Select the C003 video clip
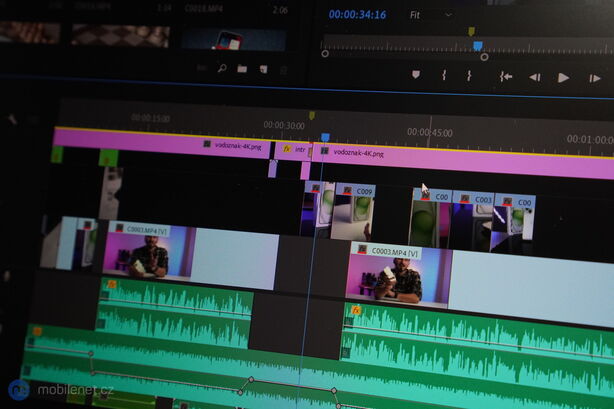The height and width of the screenshot is (409, 614). point(472,222)
